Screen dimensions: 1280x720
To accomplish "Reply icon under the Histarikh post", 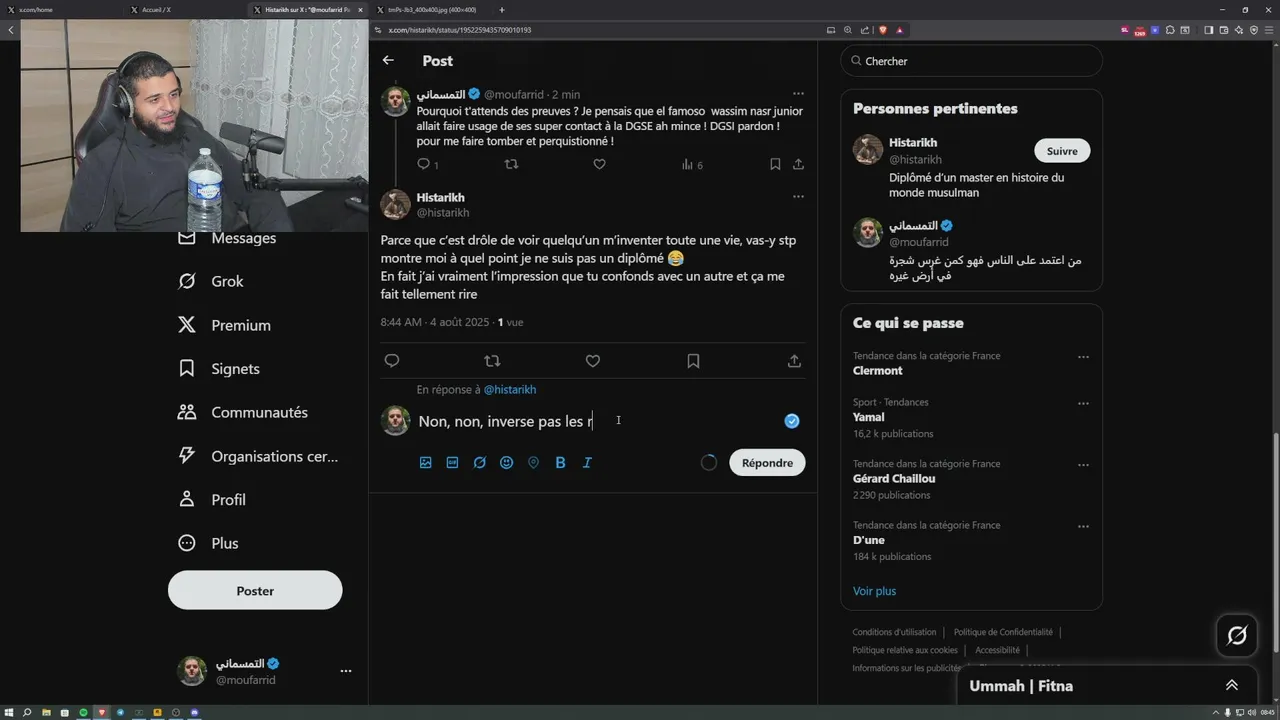I will tap(392, 361).
